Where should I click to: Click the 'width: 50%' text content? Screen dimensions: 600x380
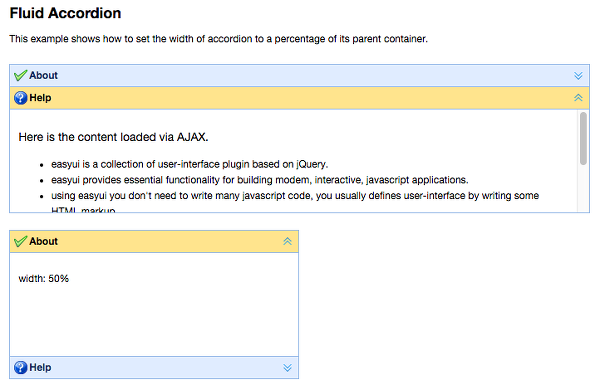[44, 279]
